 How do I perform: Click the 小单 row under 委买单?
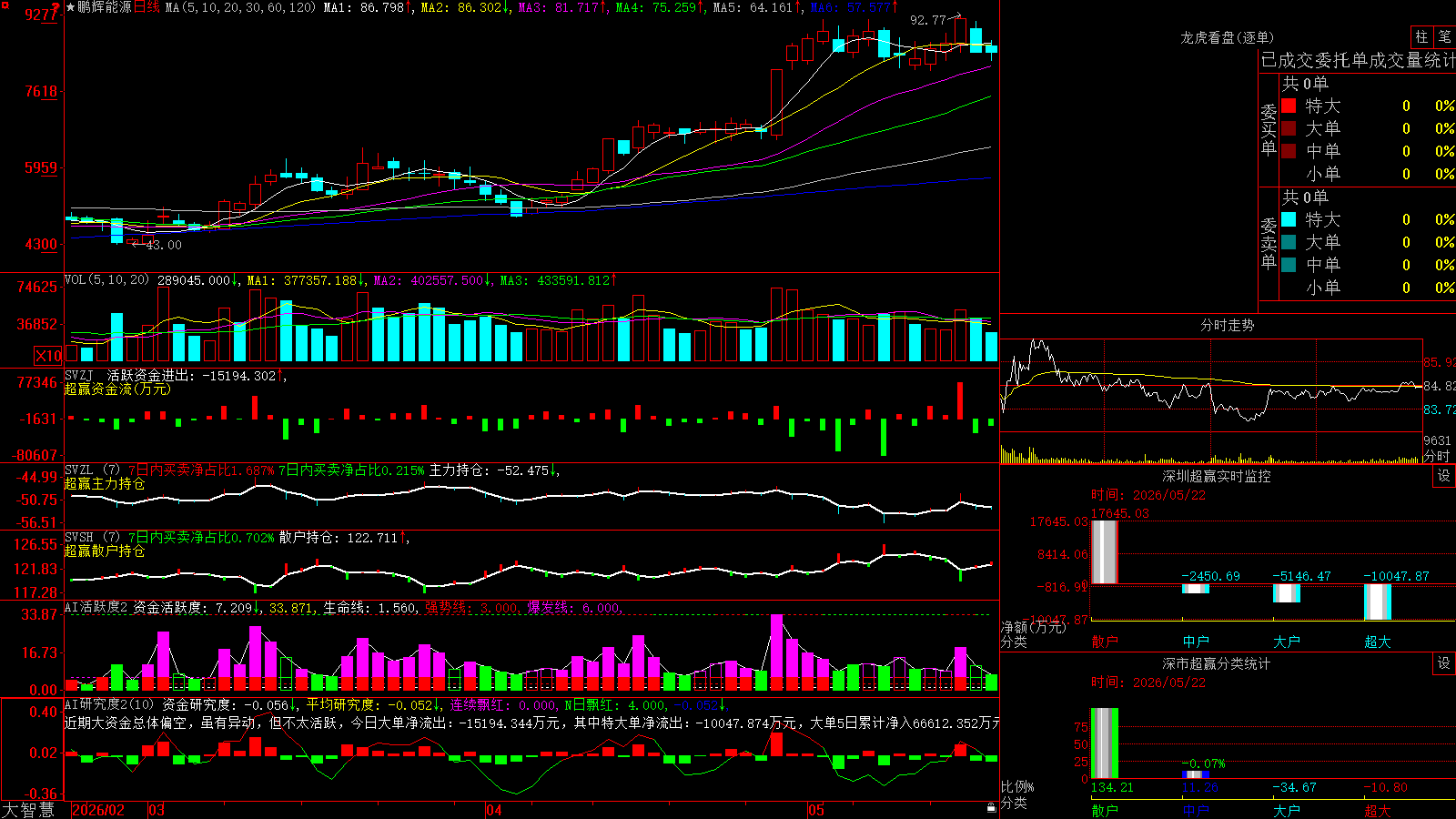(1368, 174)
